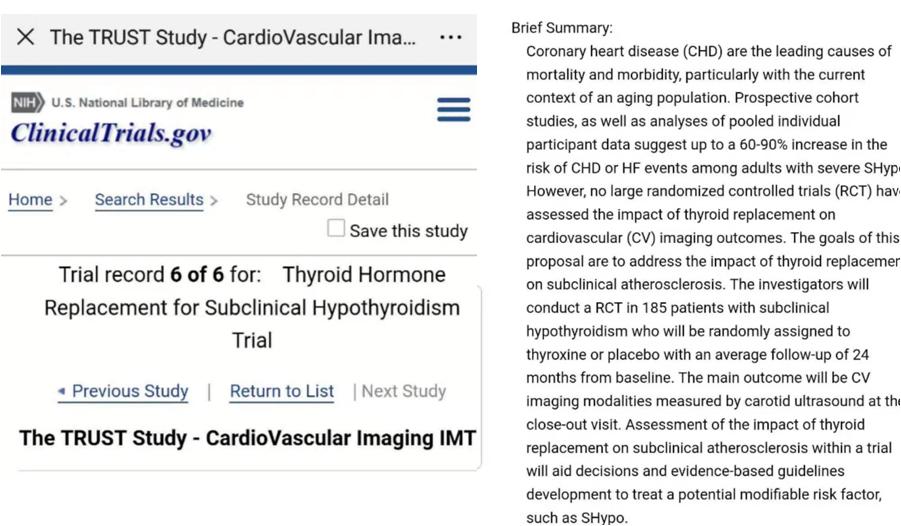Click the chevron after Search Results

214,200
